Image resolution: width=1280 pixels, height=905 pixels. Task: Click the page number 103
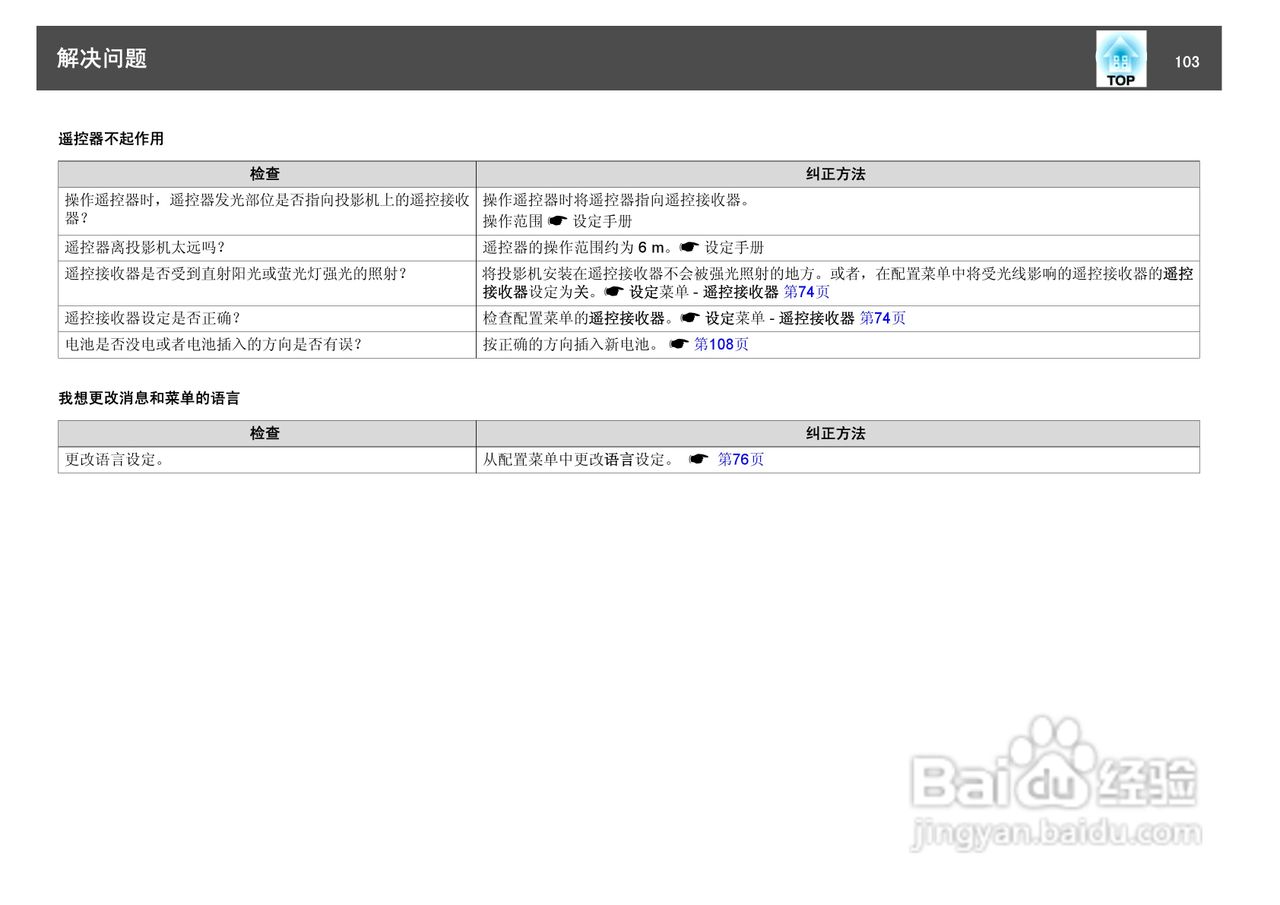click(1187, 61)
